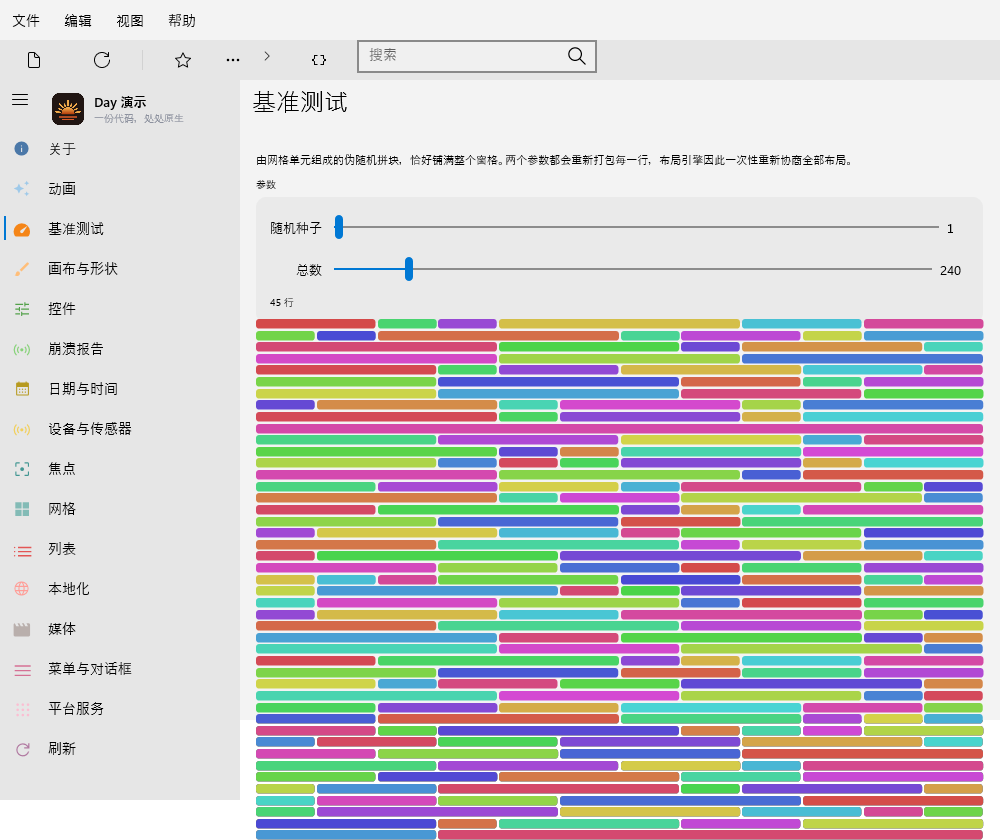
Task: Focus the 搜索 search field
Action: coord(477,56)
